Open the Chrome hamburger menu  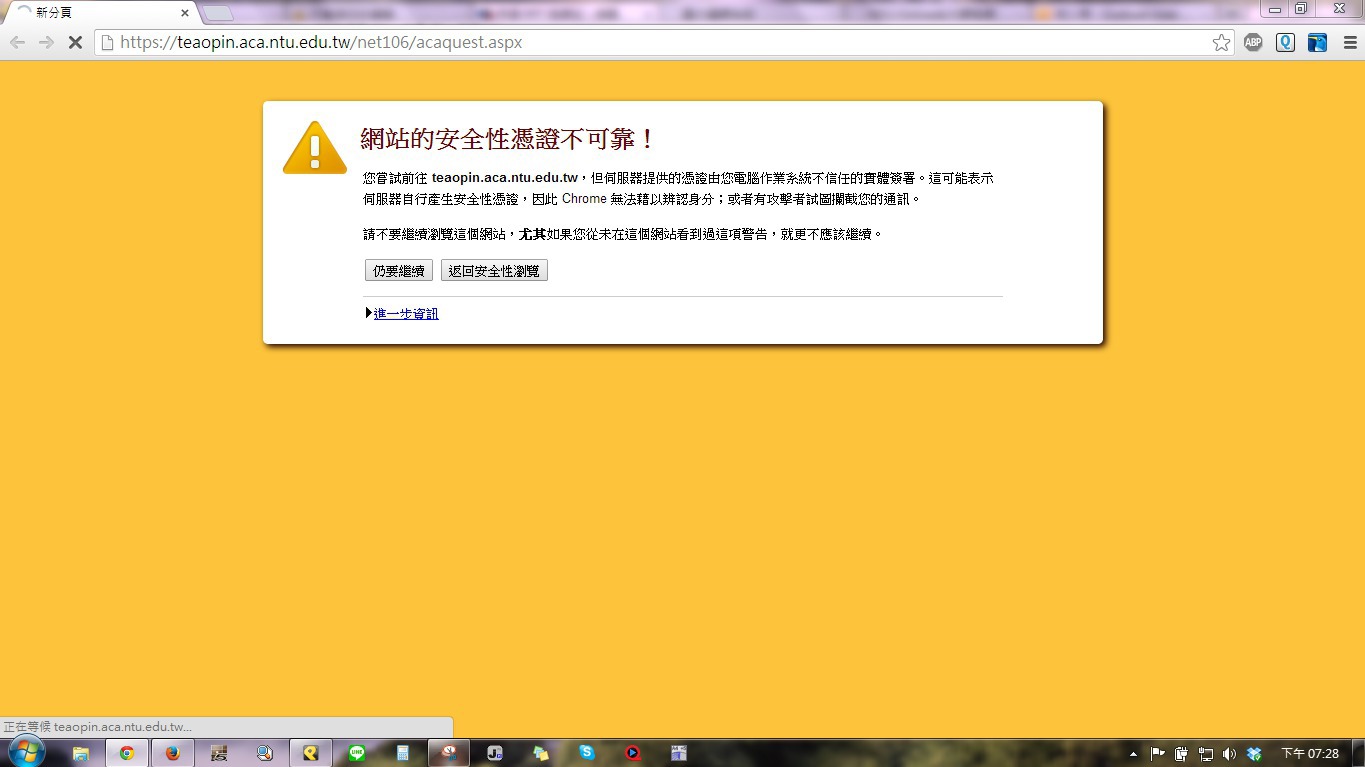(x=1348, y=43)
